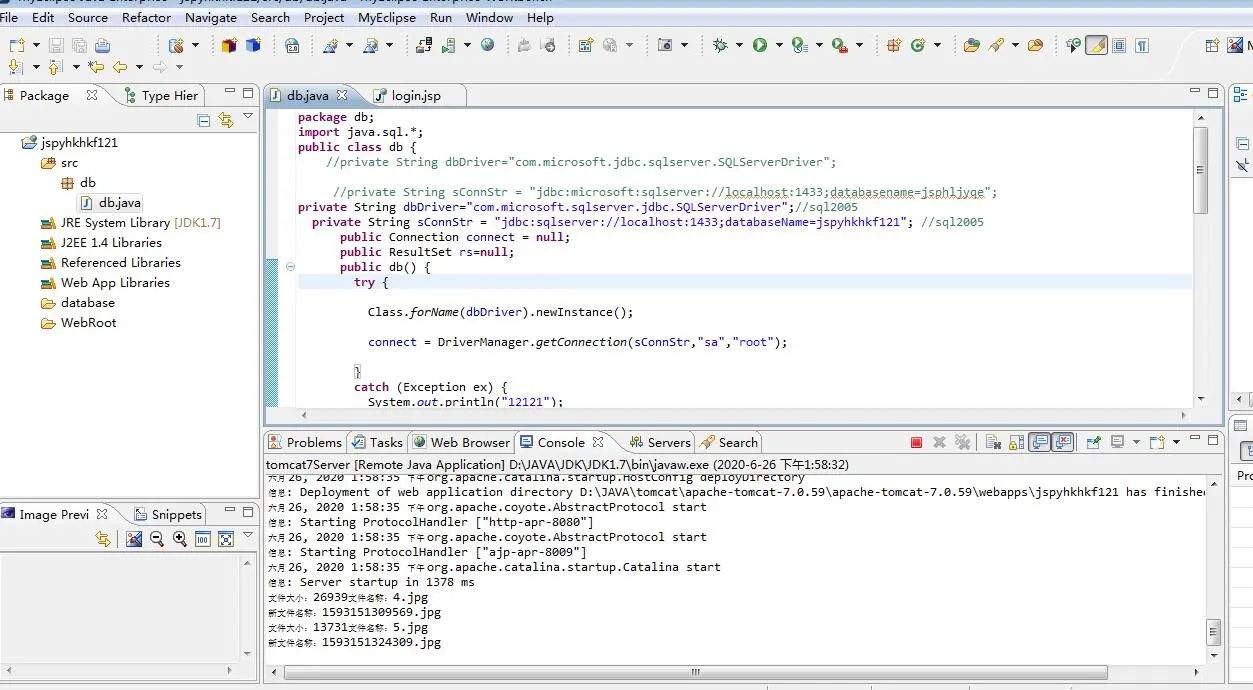The image size is (1253, 690).
Task: Click the Open Task folder icon
Action: pos(1036,45)
